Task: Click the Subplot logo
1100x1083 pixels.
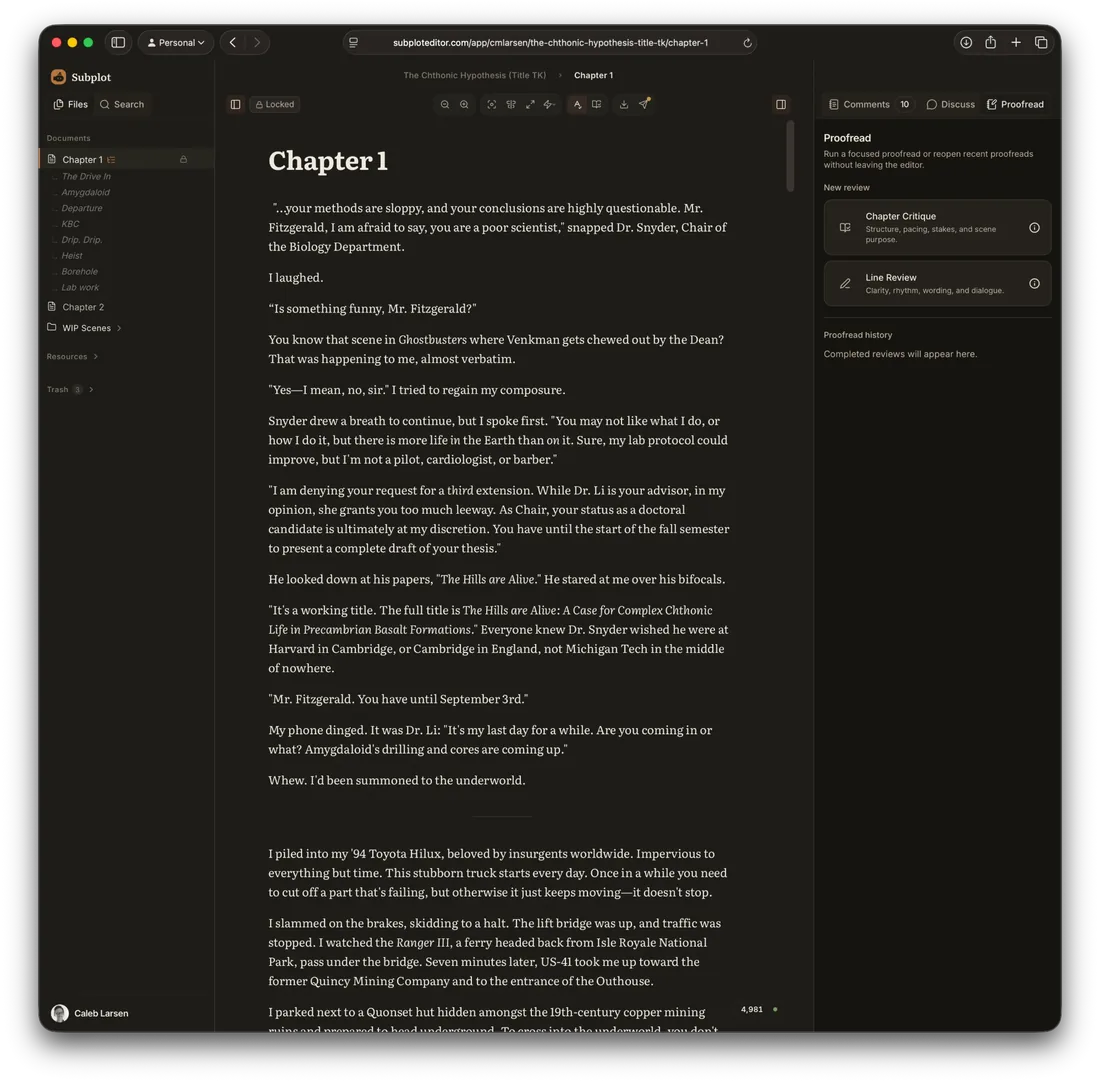Action: (x=81, y=77)
